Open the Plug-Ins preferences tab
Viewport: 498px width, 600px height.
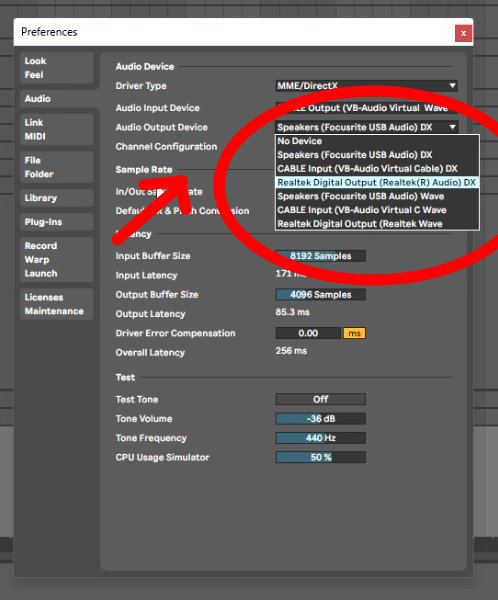pos(57,222)
